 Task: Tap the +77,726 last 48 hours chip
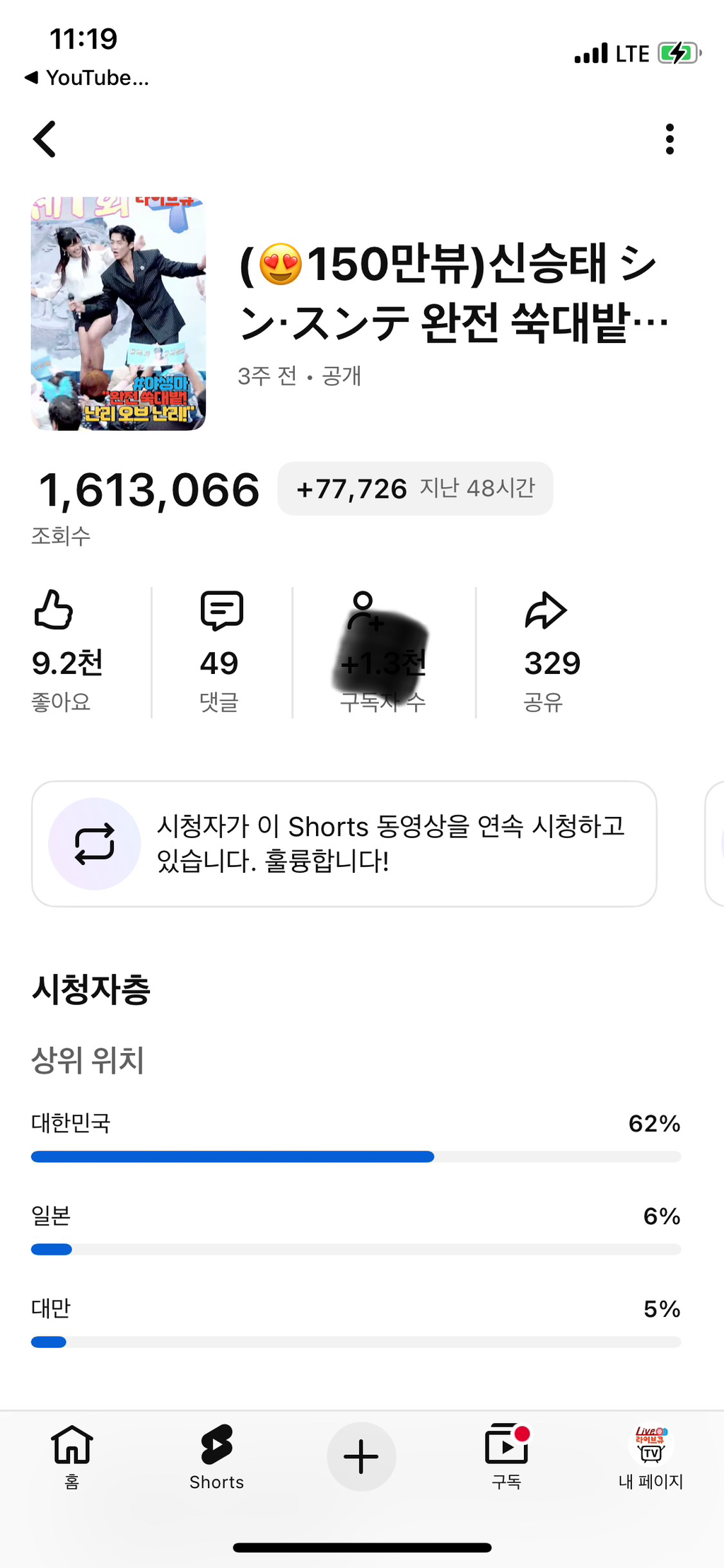pyautogui.click(x=415, y=489)
